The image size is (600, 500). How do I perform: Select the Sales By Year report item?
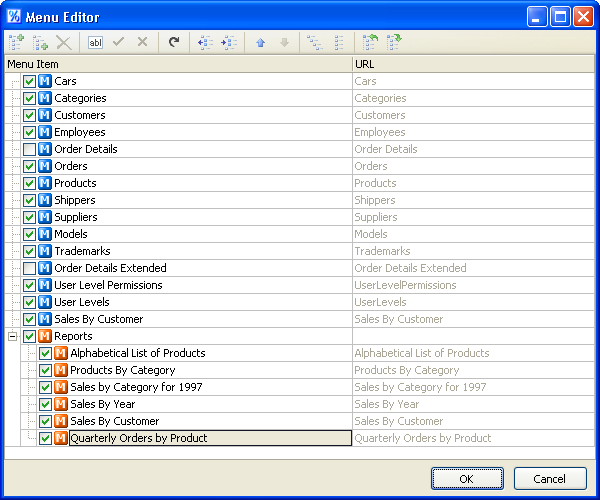103,404
